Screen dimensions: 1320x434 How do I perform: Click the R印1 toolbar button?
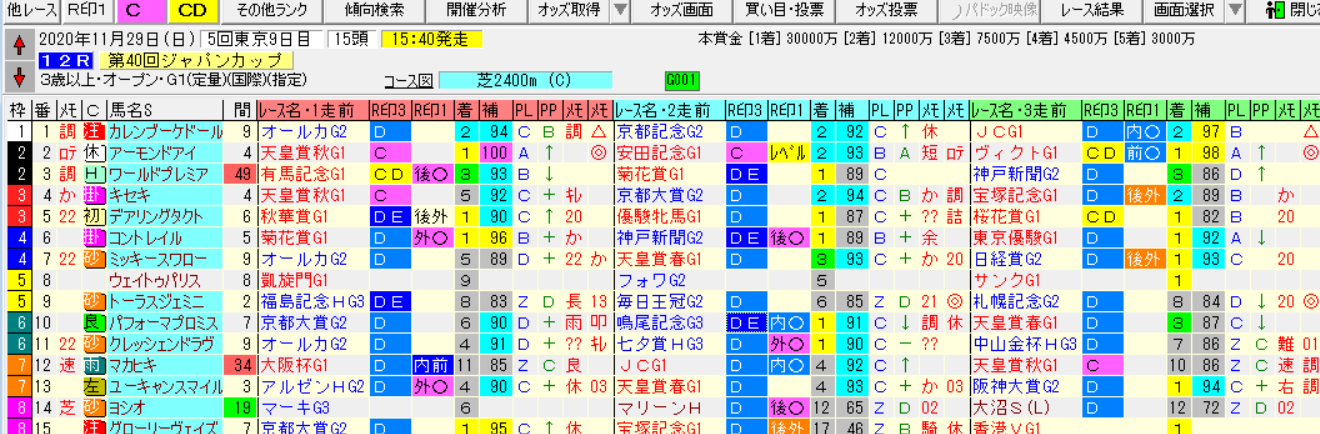click(x=86, y=11)
